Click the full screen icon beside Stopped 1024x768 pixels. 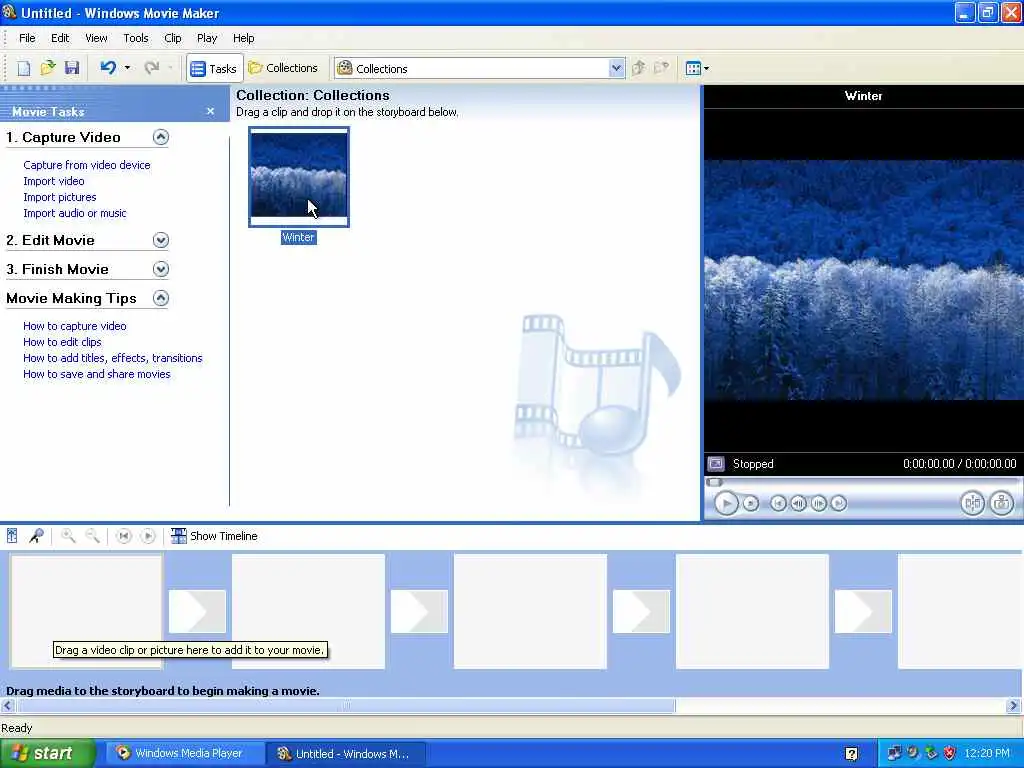click(716, 464)
